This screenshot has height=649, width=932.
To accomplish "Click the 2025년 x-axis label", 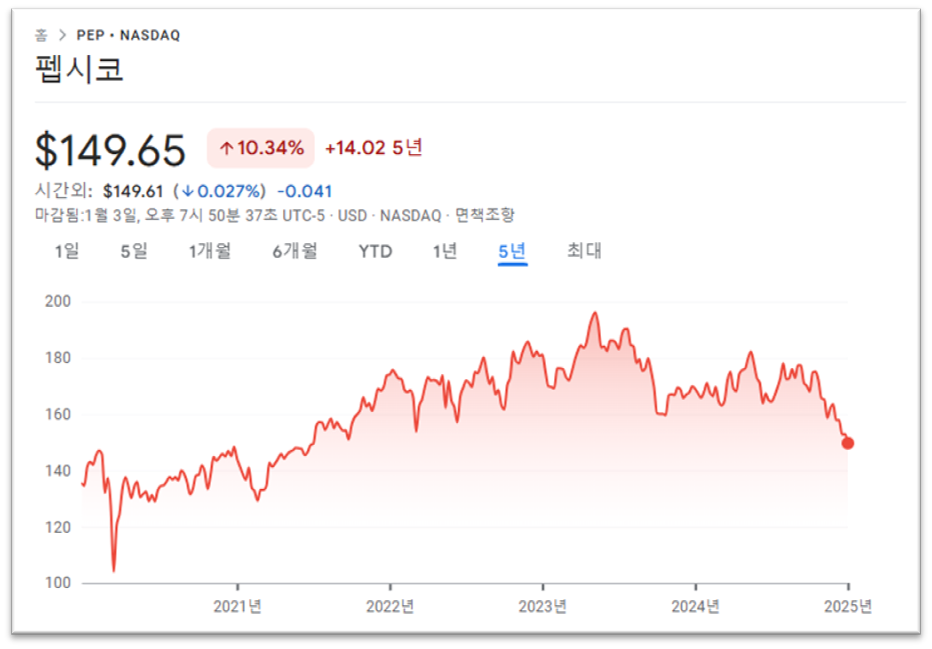I will (x=848, y=606).
